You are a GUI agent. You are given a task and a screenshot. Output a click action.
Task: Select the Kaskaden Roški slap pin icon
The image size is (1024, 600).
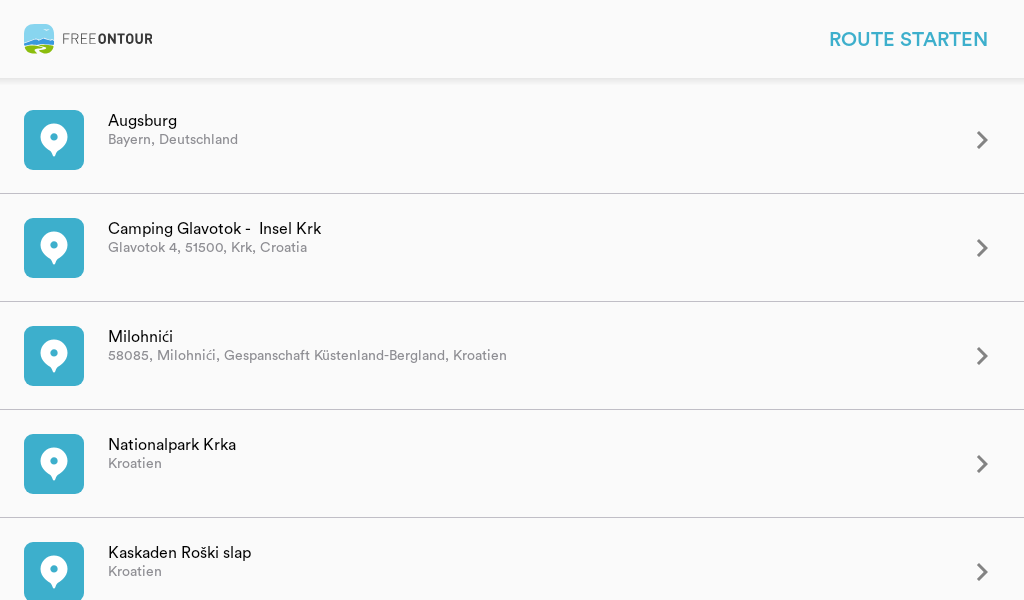(54, 571)
